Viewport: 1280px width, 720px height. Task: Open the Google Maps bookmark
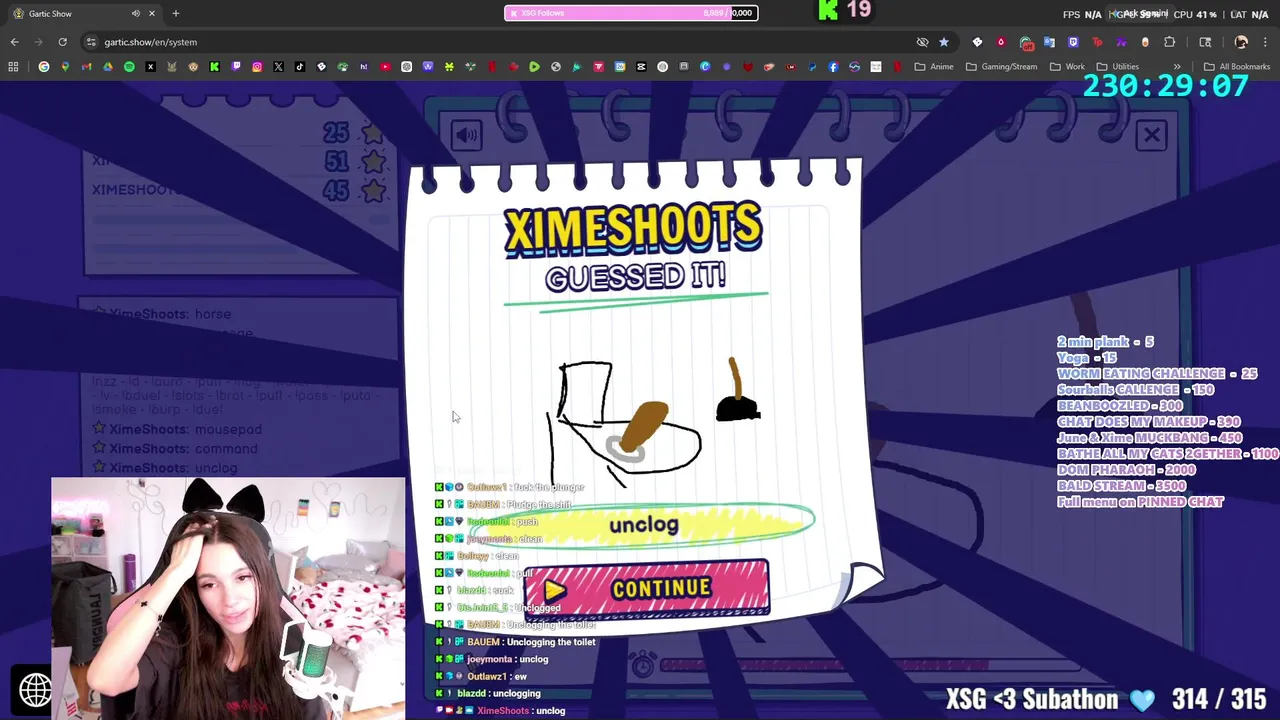point(65,67)
